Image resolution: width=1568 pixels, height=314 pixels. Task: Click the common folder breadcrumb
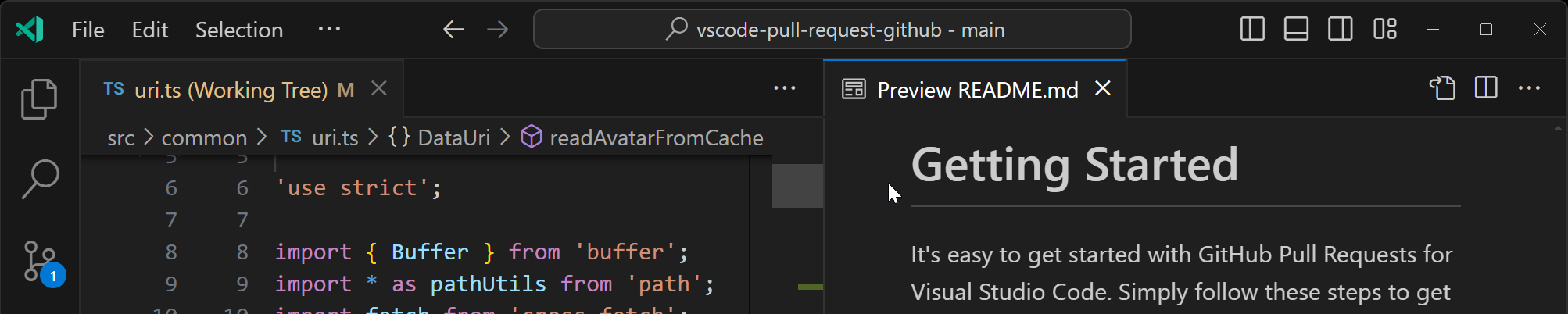coord(203,138)
